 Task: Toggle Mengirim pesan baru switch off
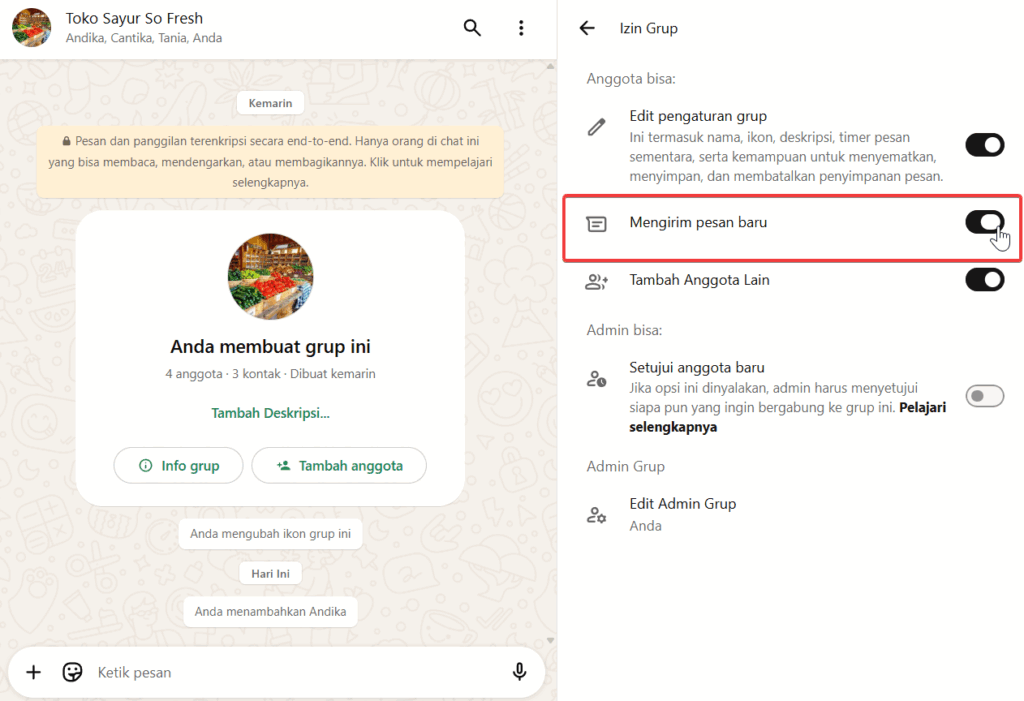click(984, 222)
